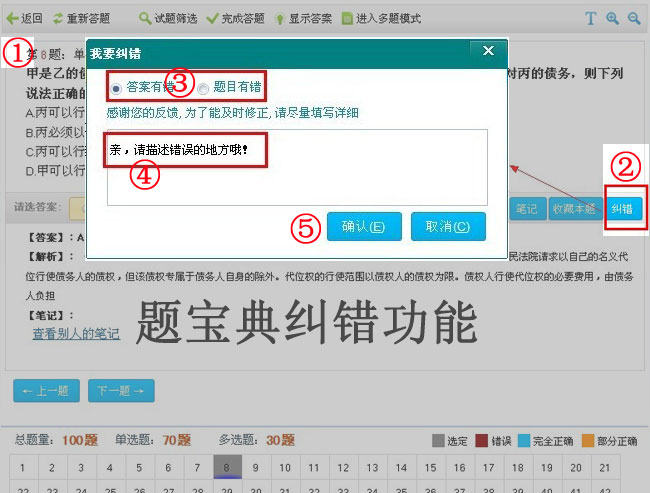
Task: Click the zoom out magnifier icon
Action: (634, 18)
